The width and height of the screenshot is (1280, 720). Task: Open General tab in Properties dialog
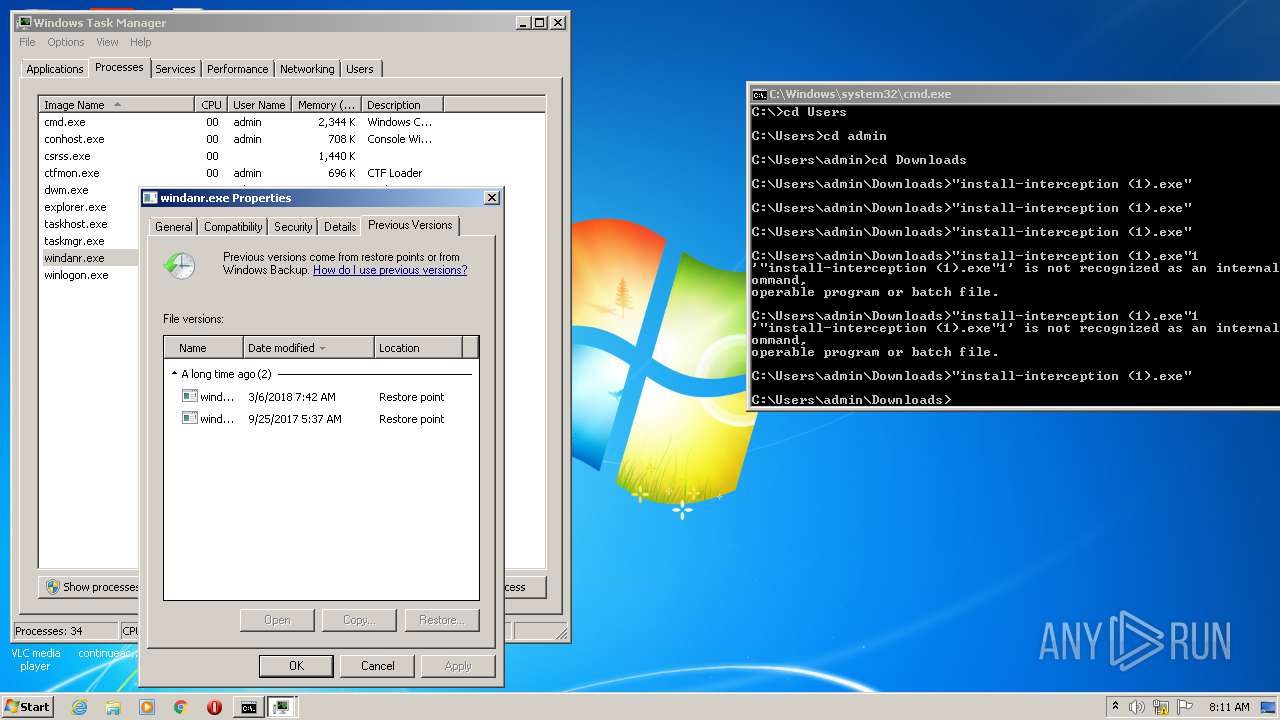coord(173,227)
